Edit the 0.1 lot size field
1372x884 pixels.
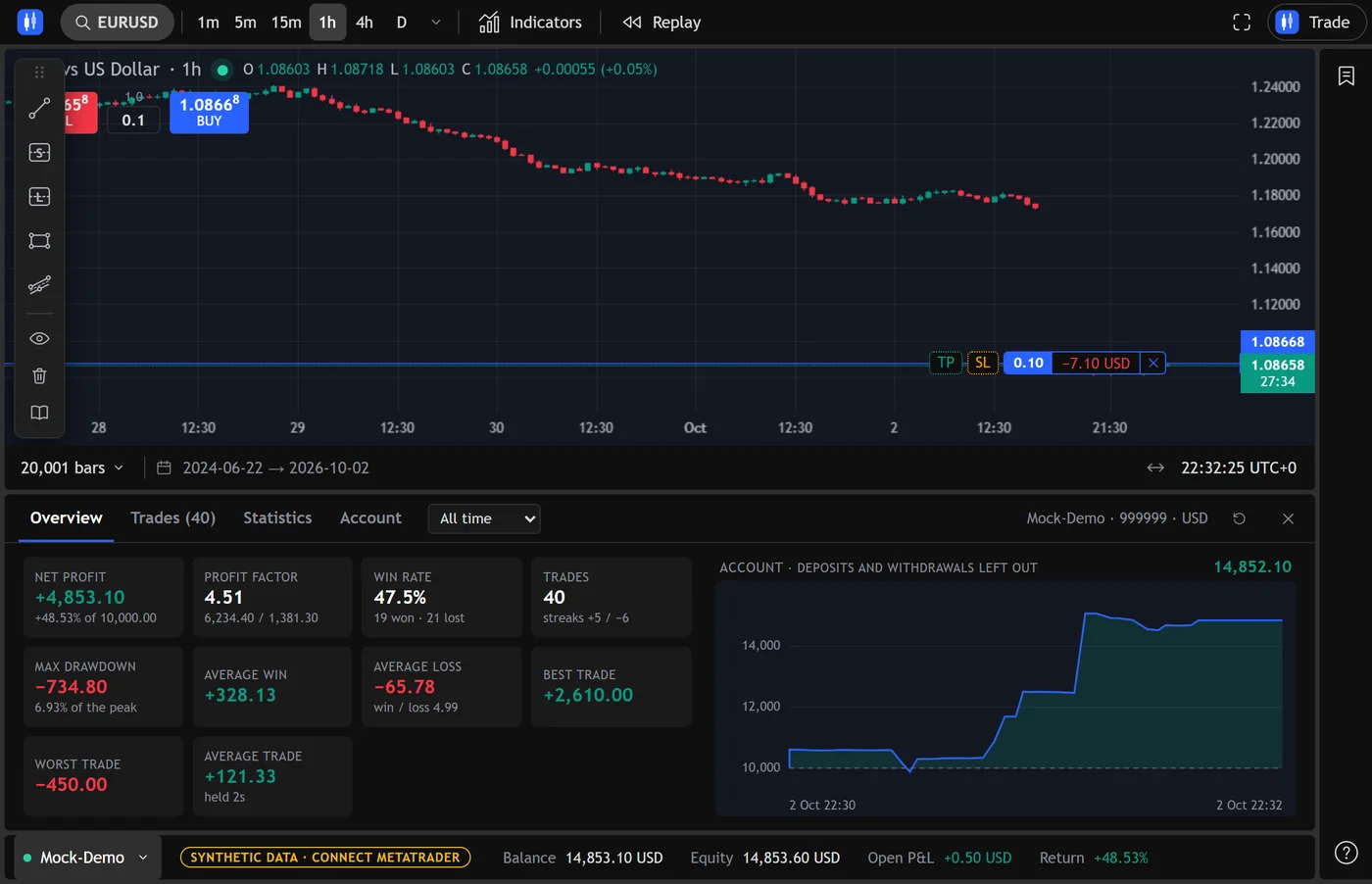click(x=133, y=120)
